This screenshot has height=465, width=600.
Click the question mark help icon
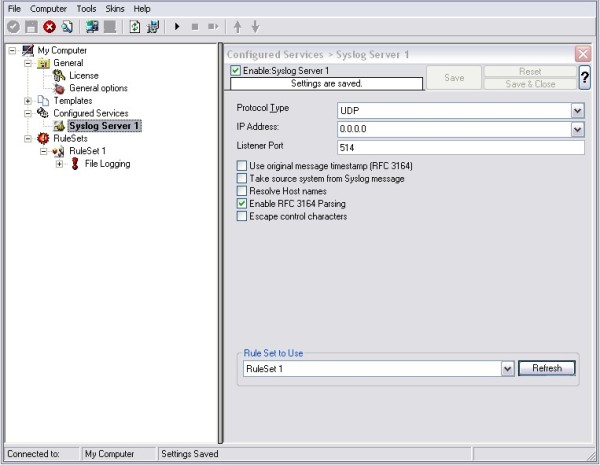(584, 79)
